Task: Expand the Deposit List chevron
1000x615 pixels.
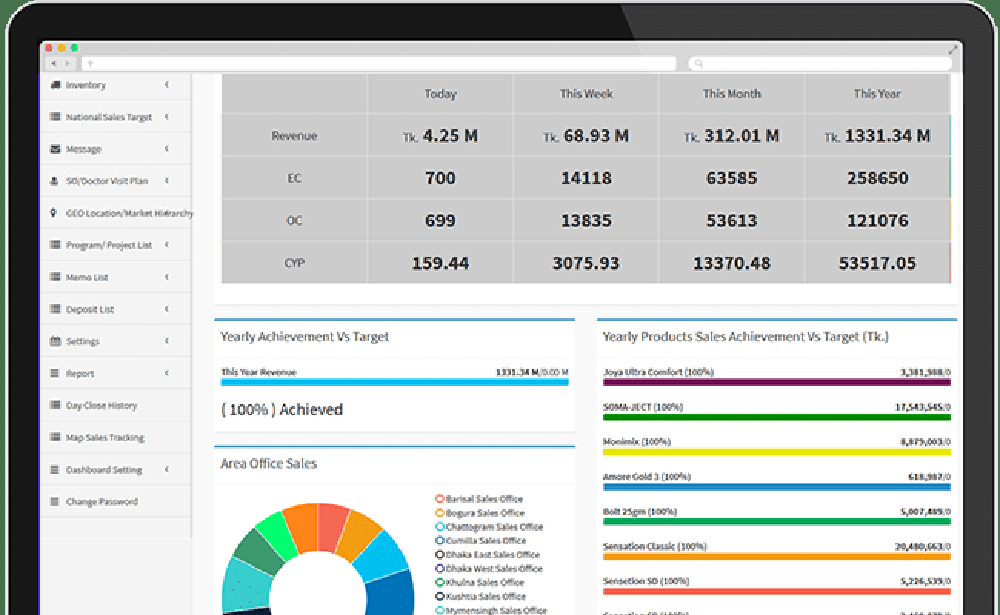Action: pos(167,309)
